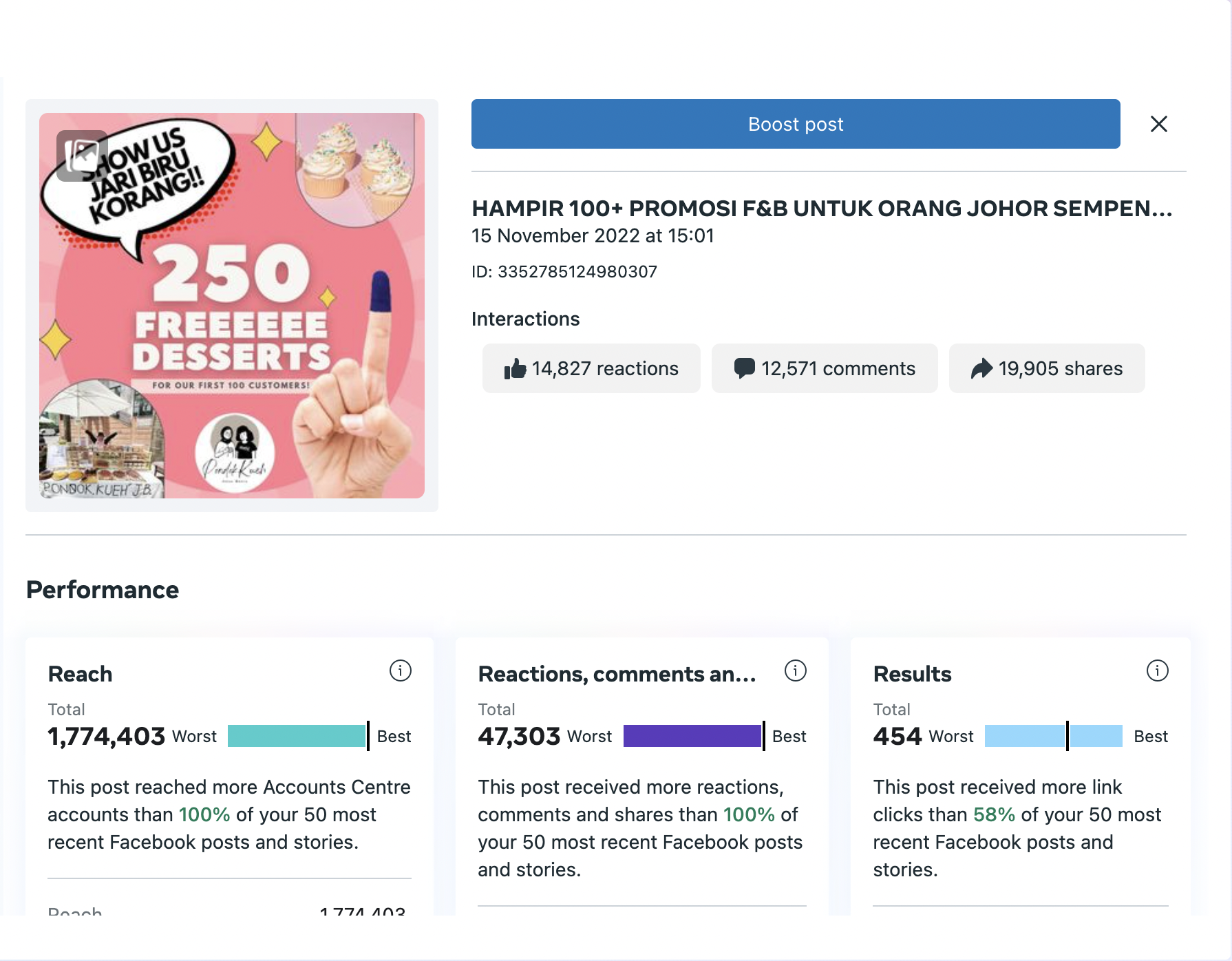Click the light blue Results performance bar
Screen dimensions: 1232x961
[x=1054, y=736]
